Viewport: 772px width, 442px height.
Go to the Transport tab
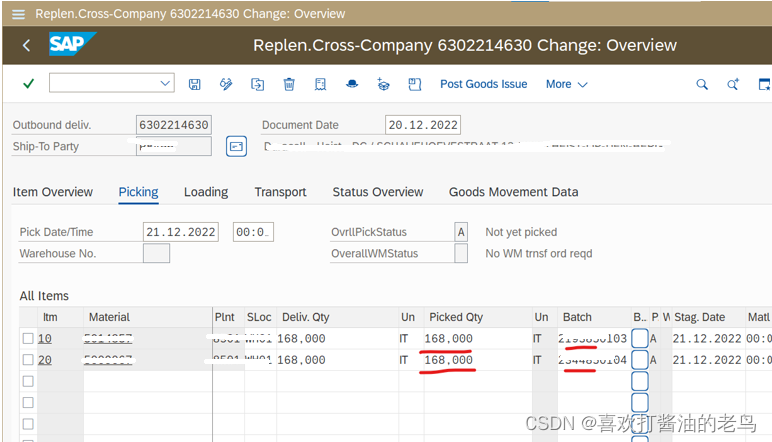click(280, 192)
